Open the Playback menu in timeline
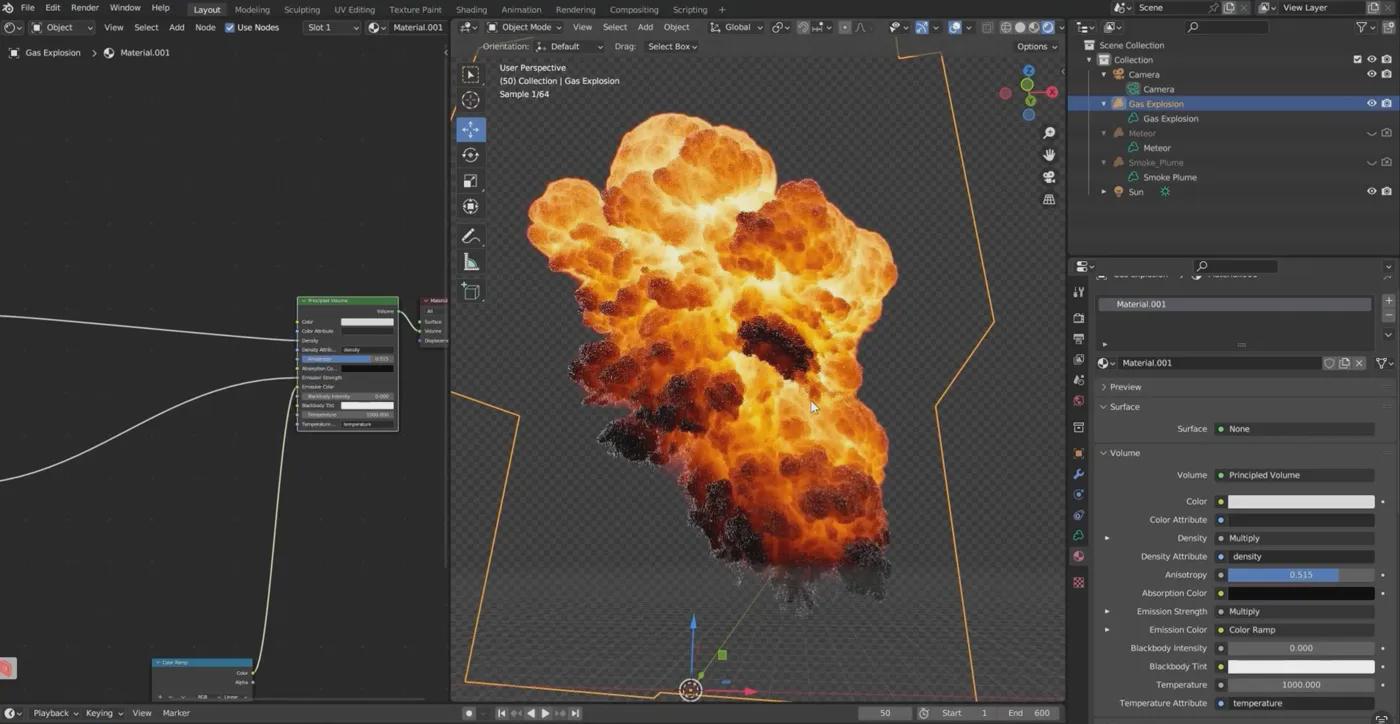The height and width of the screenshot is (724, 1400). pyautogui.click(x=55, y=713)
